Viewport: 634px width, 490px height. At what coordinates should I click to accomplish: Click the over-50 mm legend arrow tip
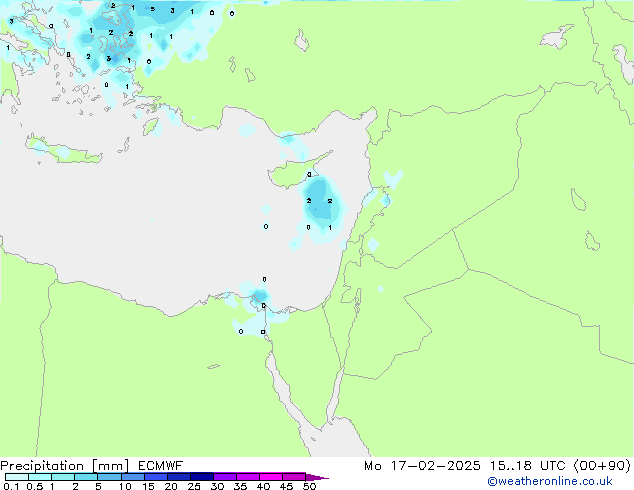coord(317,477)
